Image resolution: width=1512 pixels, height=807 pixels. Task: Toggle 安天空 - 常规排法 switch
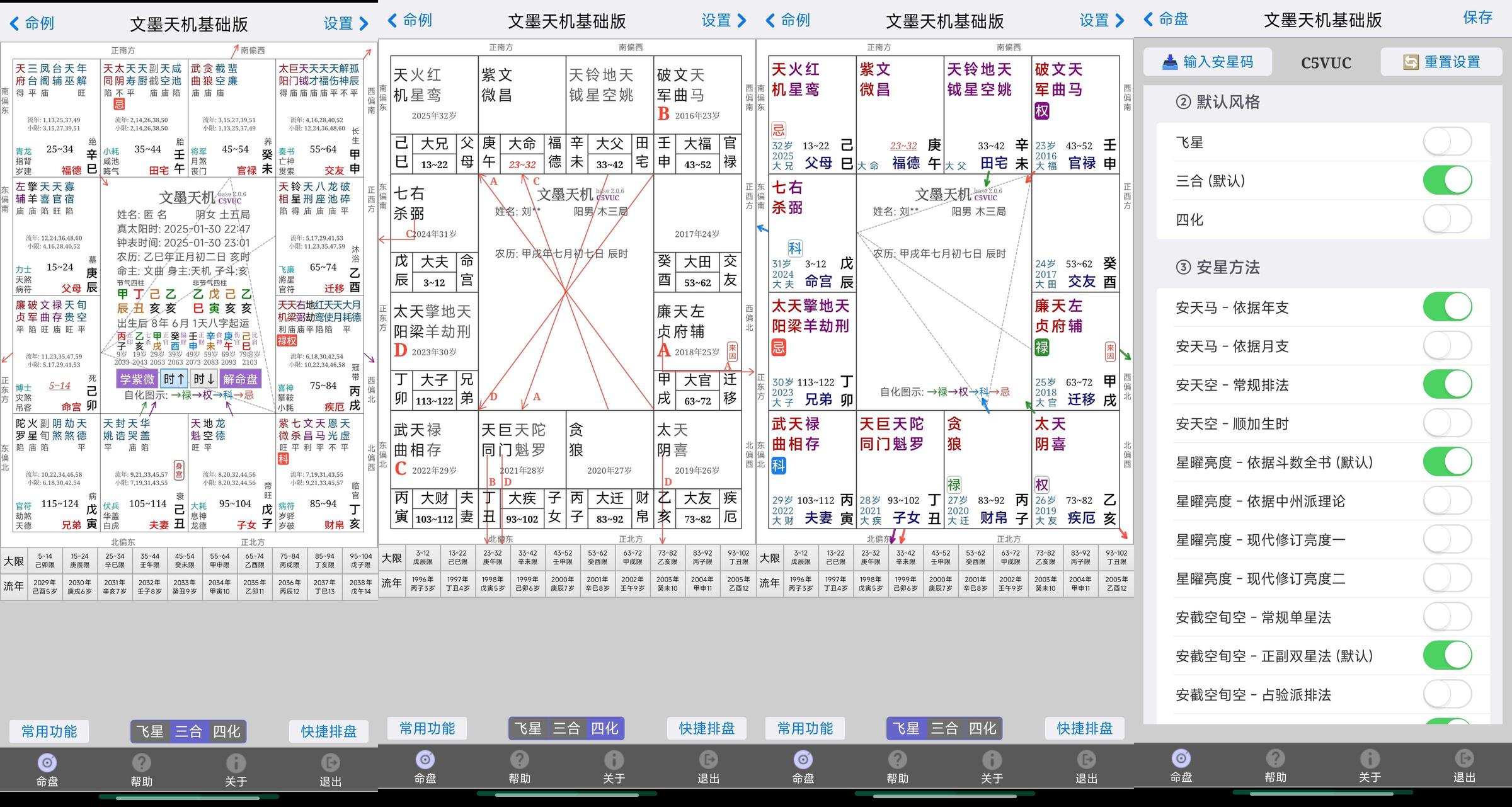tap(1447, 385)
